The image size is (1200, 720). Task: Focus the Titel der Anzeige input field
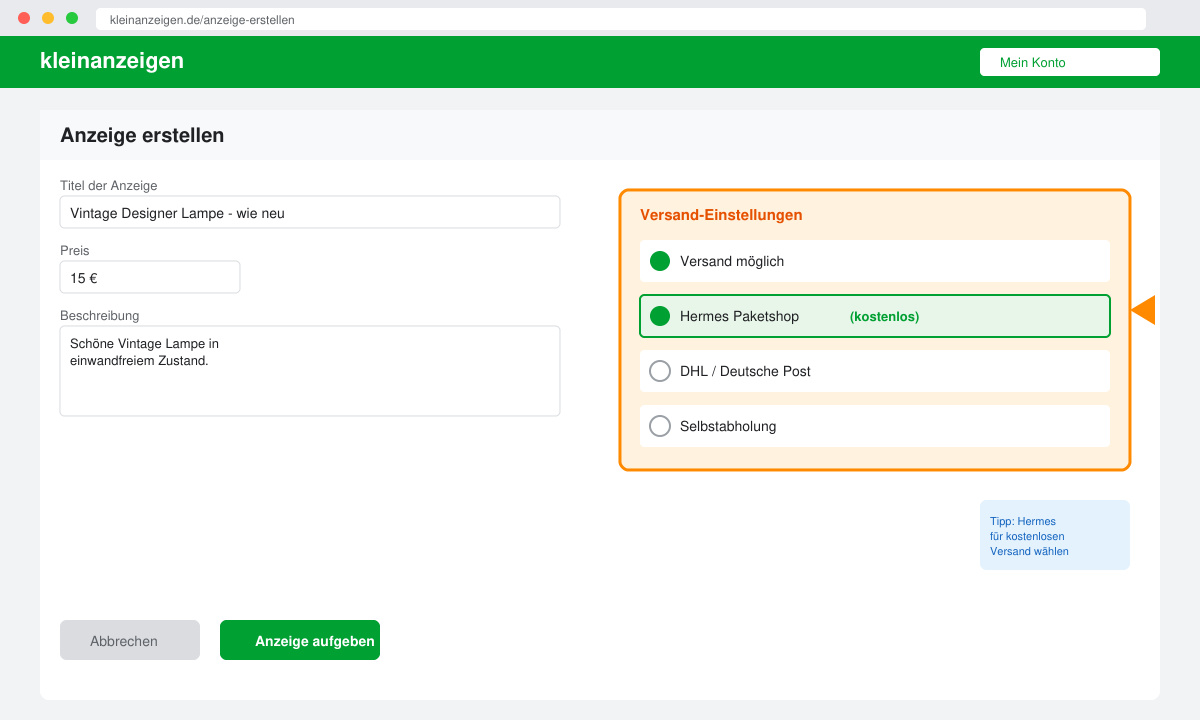310,212
